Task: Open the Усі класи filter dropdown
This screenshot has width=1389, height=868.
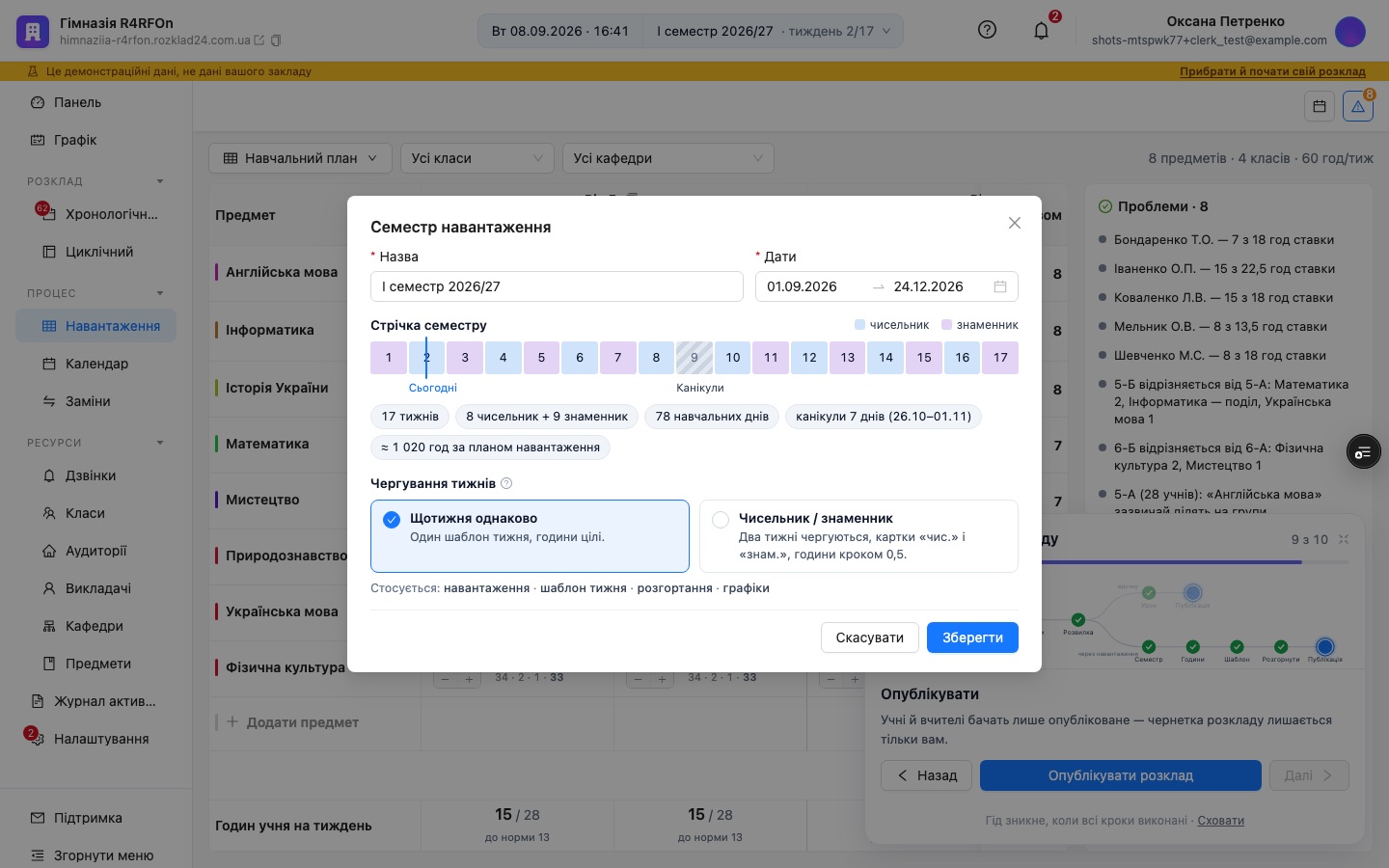Action: click(x=477, y=158)
